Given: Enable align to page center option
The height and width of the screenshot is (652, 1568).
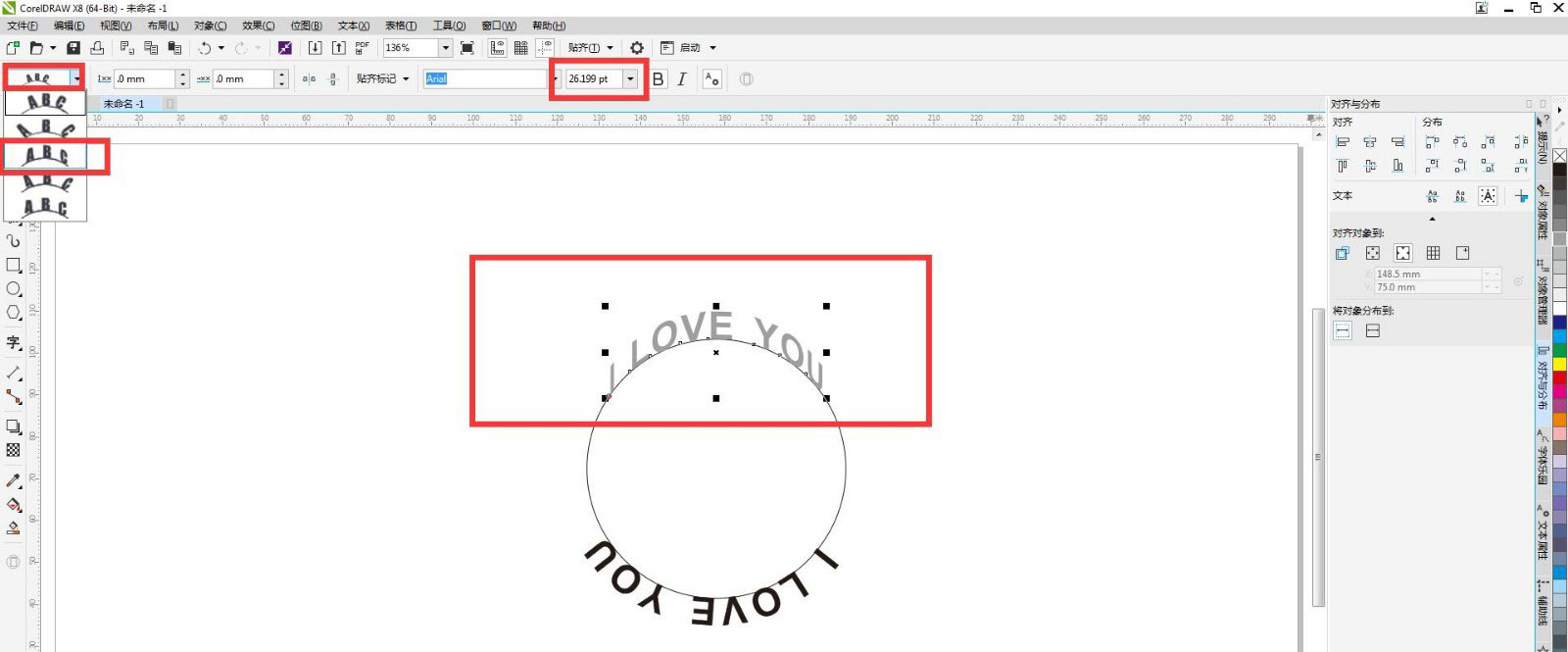Looking at the screenshot, I should 1402,253.
